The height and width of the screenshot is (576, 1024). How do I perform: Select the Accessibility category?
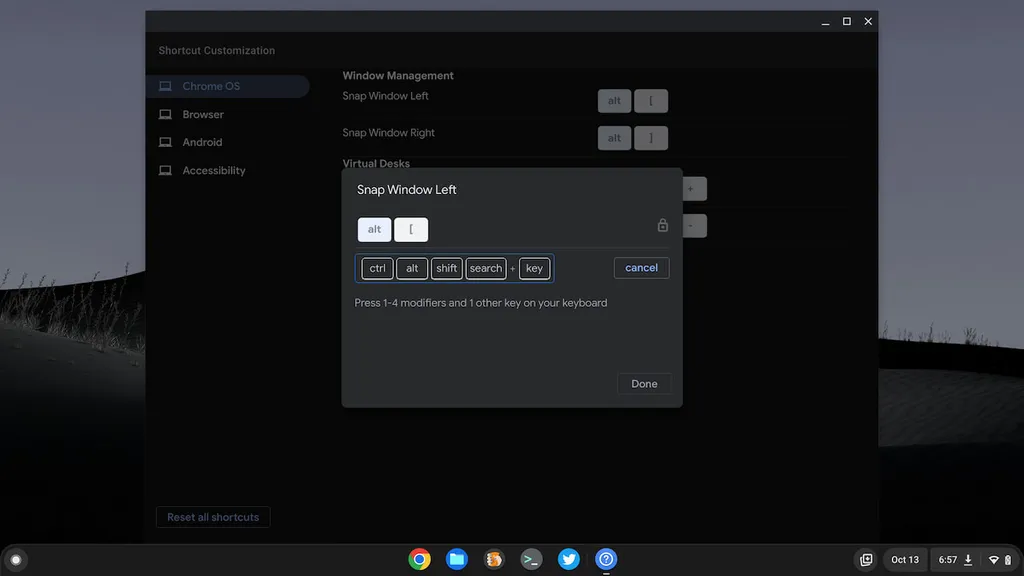pyautogui.click(x=212, y=170)
